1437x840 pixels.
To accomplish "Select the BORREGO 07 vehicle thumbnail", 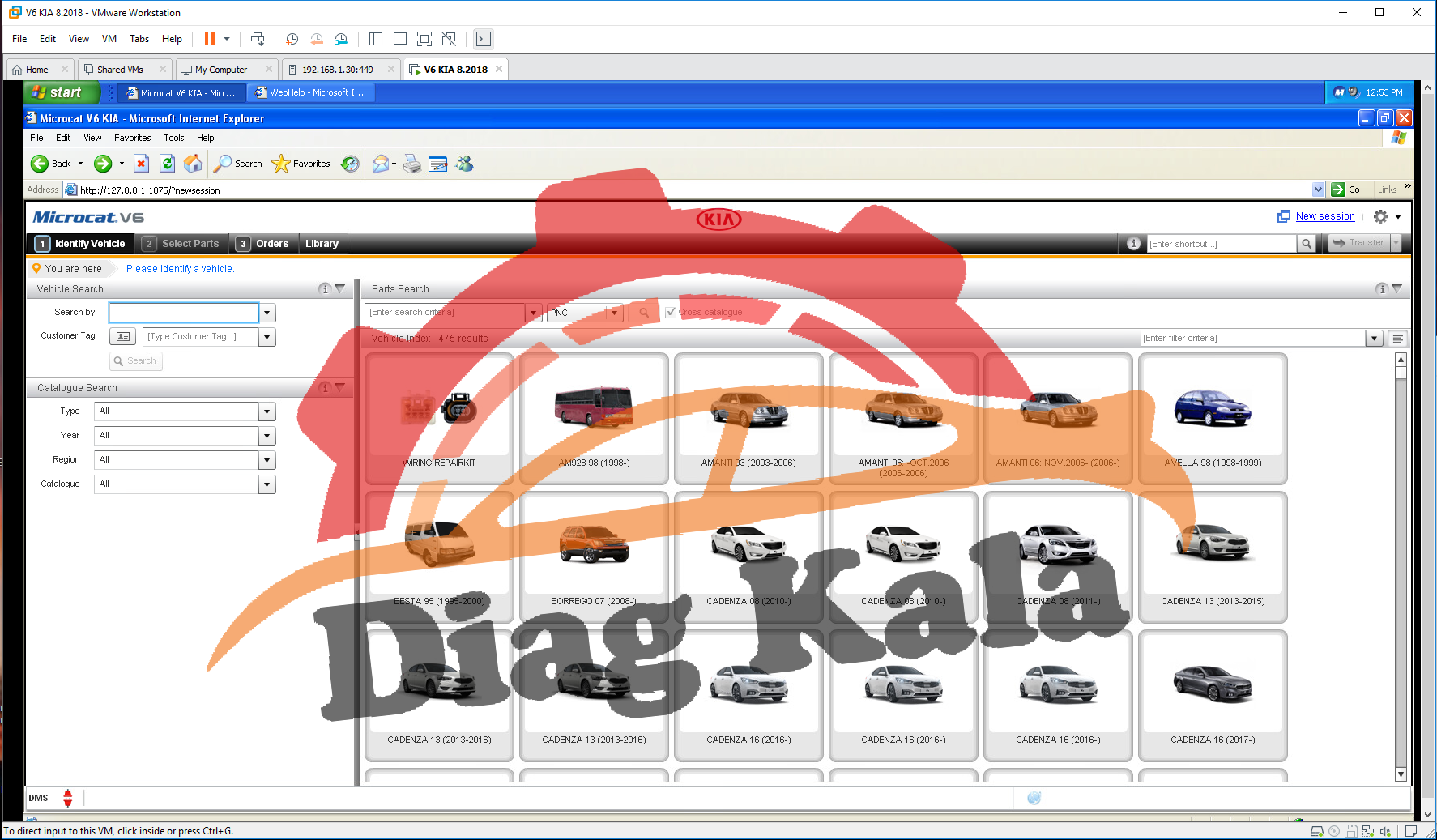I will point(594,556).
